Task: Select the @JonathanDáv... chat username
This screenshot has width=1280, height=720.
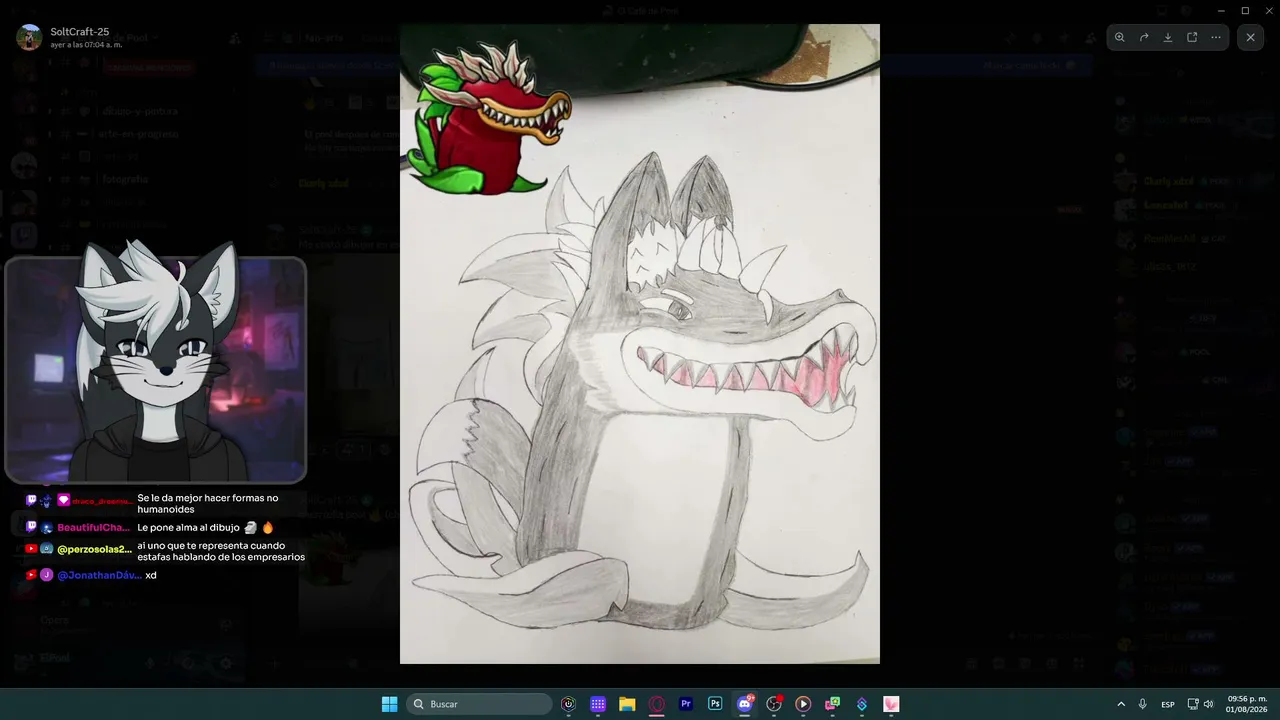Action: pos(99,575)
